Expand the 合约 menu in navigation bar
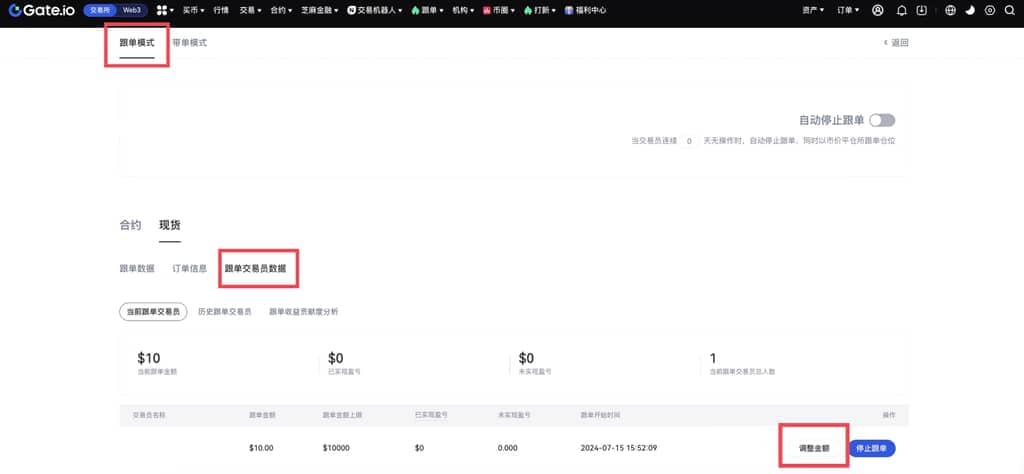Screen dimensions: 1024x474 point(281,10)
